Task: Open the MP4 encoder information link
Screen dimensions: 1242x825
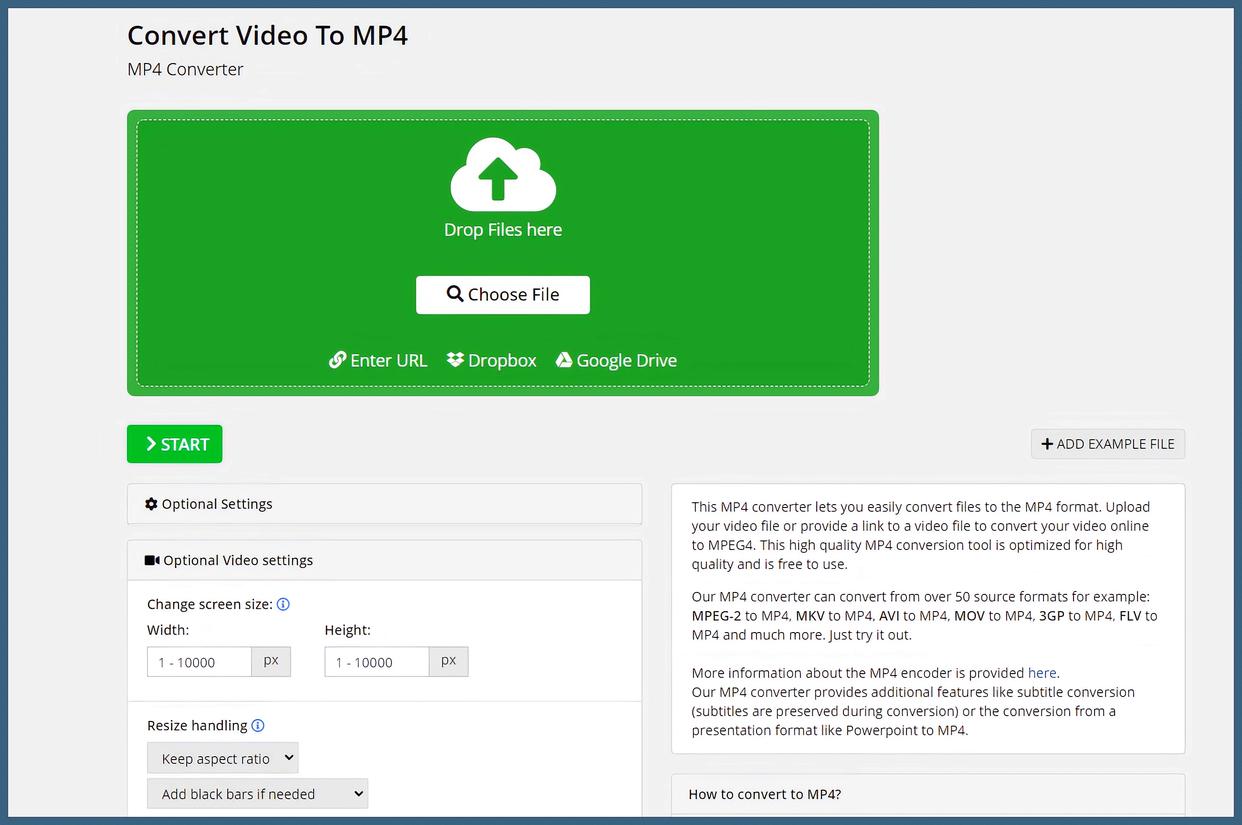Action: click(1043, 672)
